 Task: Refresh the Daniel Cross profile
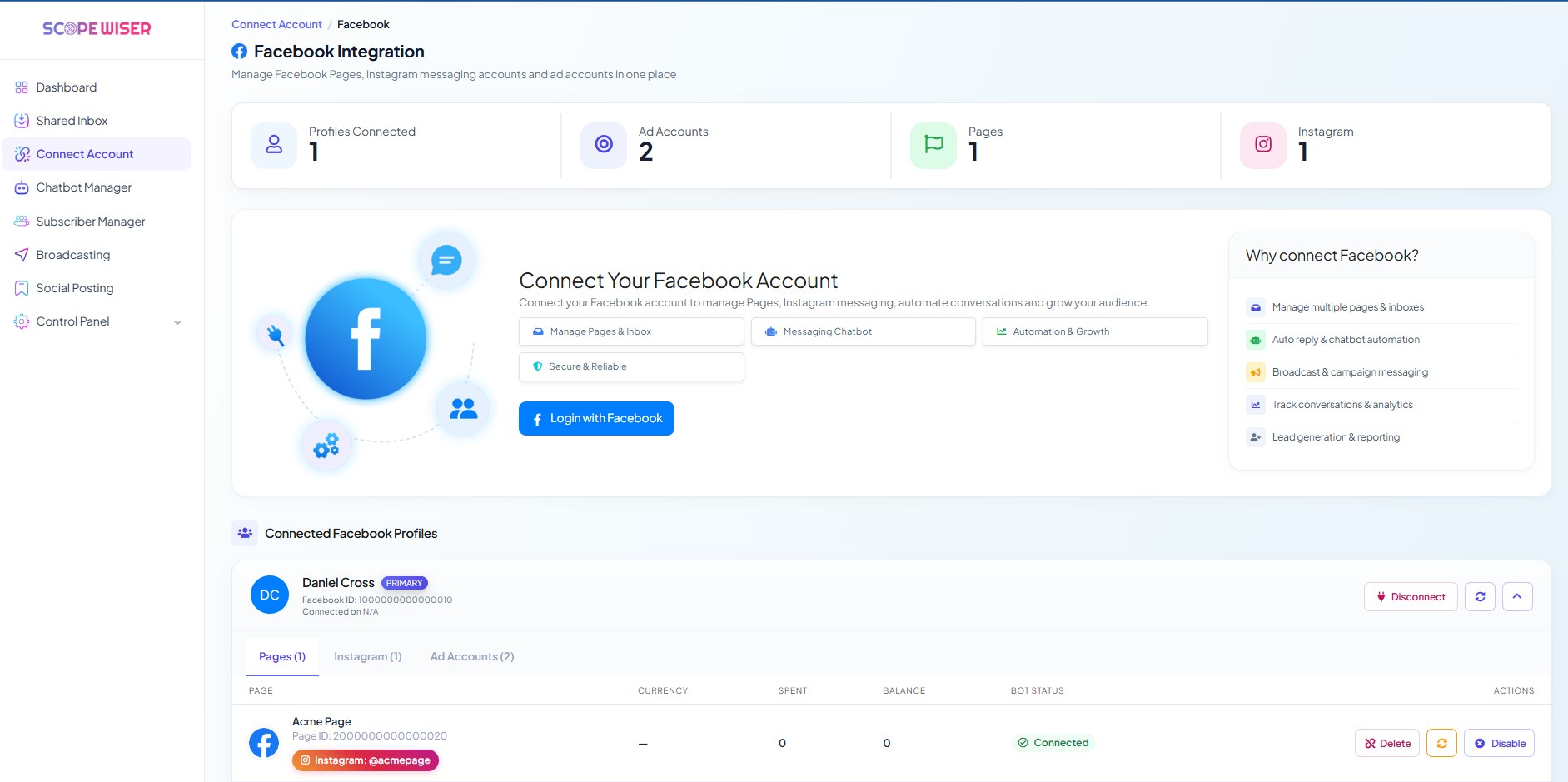tap(1480, 596)
